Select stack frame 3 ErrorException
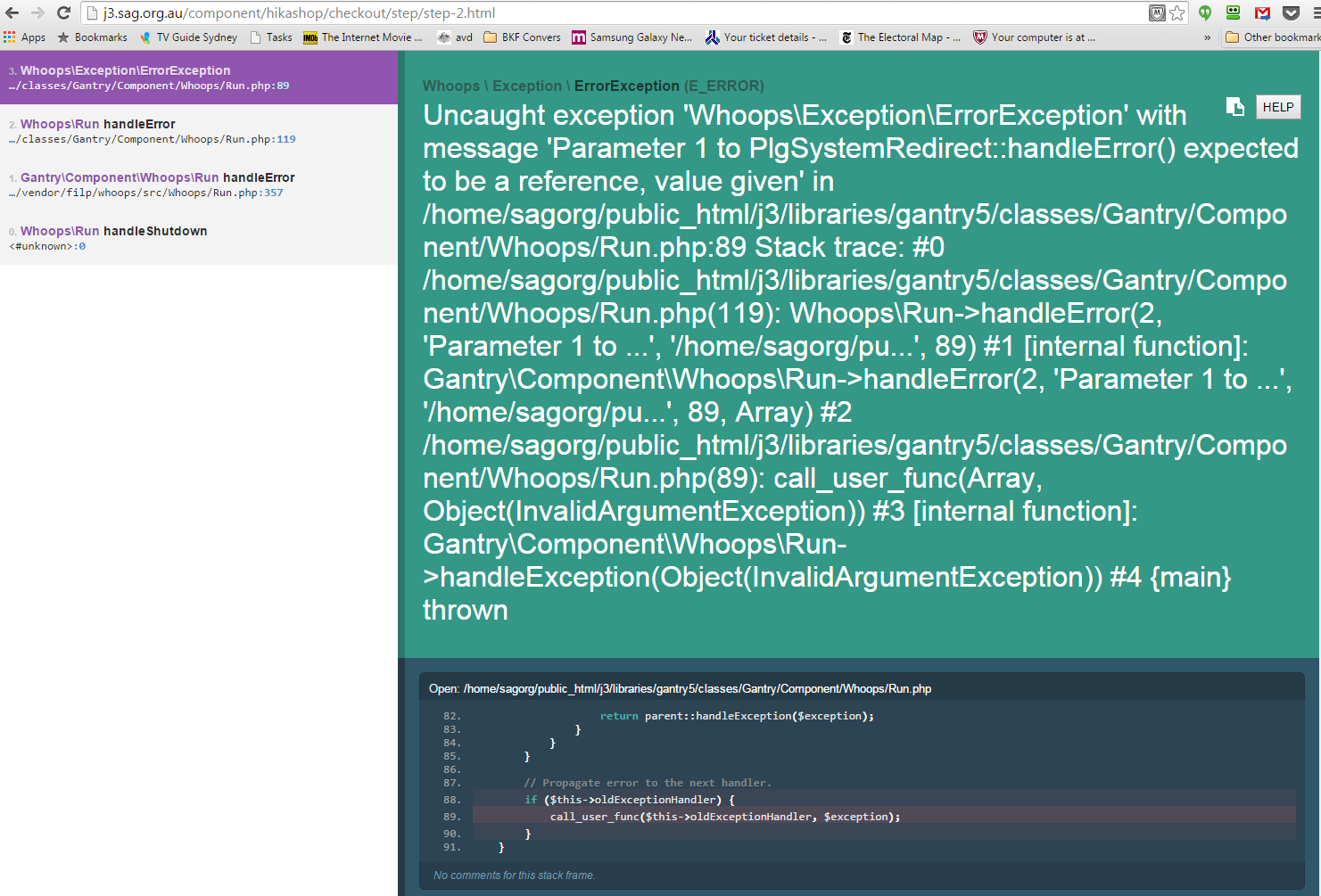Viewport: 1321px width, 896px height. 198,78
